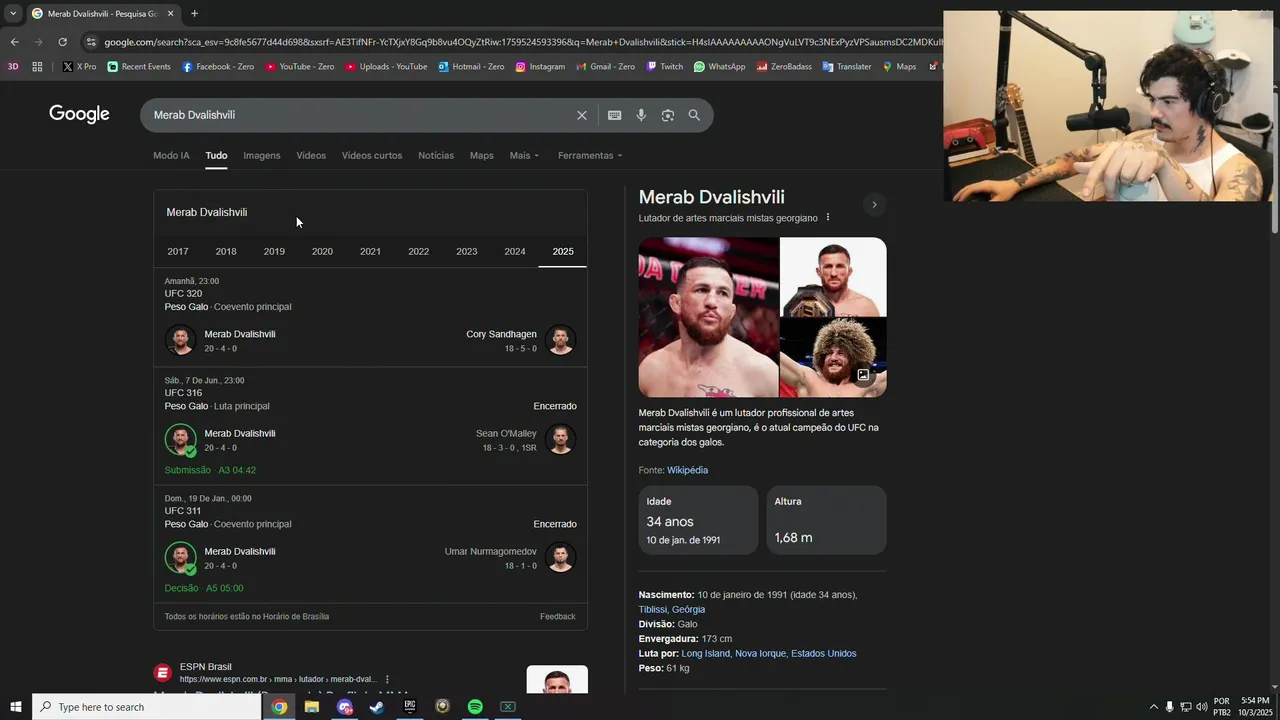Open the Twitch bookmark
Screen dimensions: 1280x720
665,67
